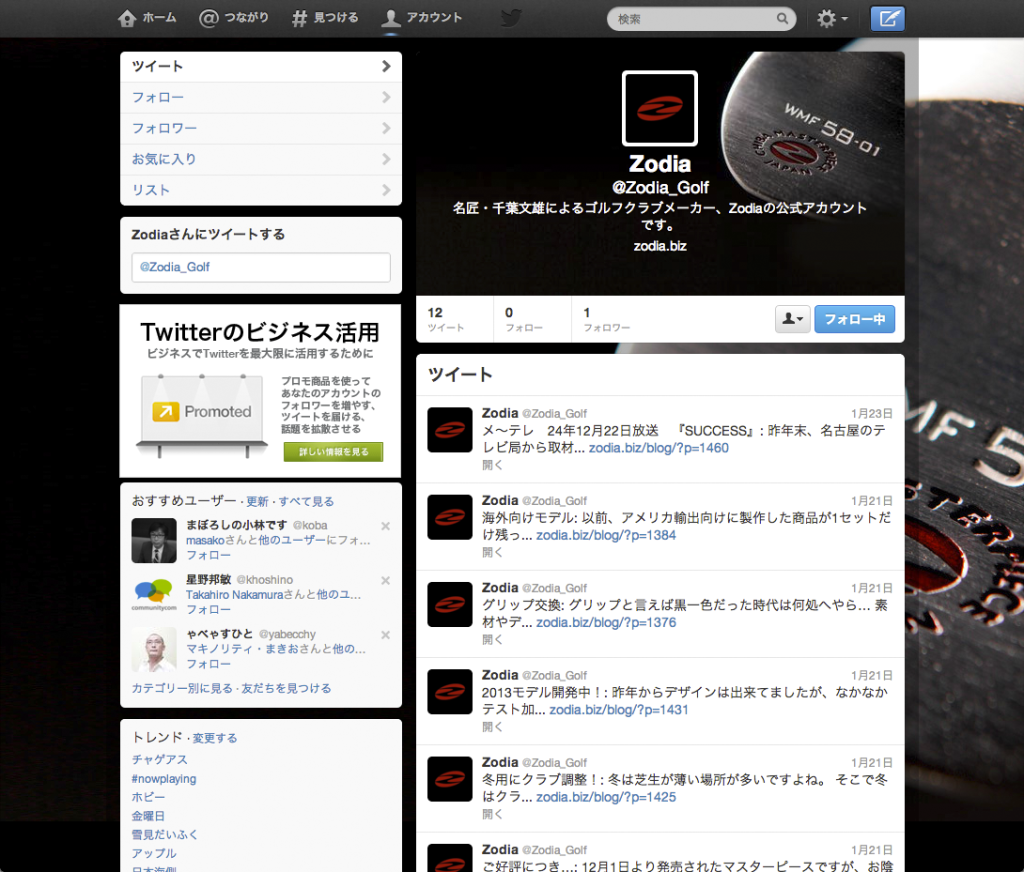Open link zodia.biz/blog/?p=1376
This screenshot has height=872, width=1024.
coord(606,622)
